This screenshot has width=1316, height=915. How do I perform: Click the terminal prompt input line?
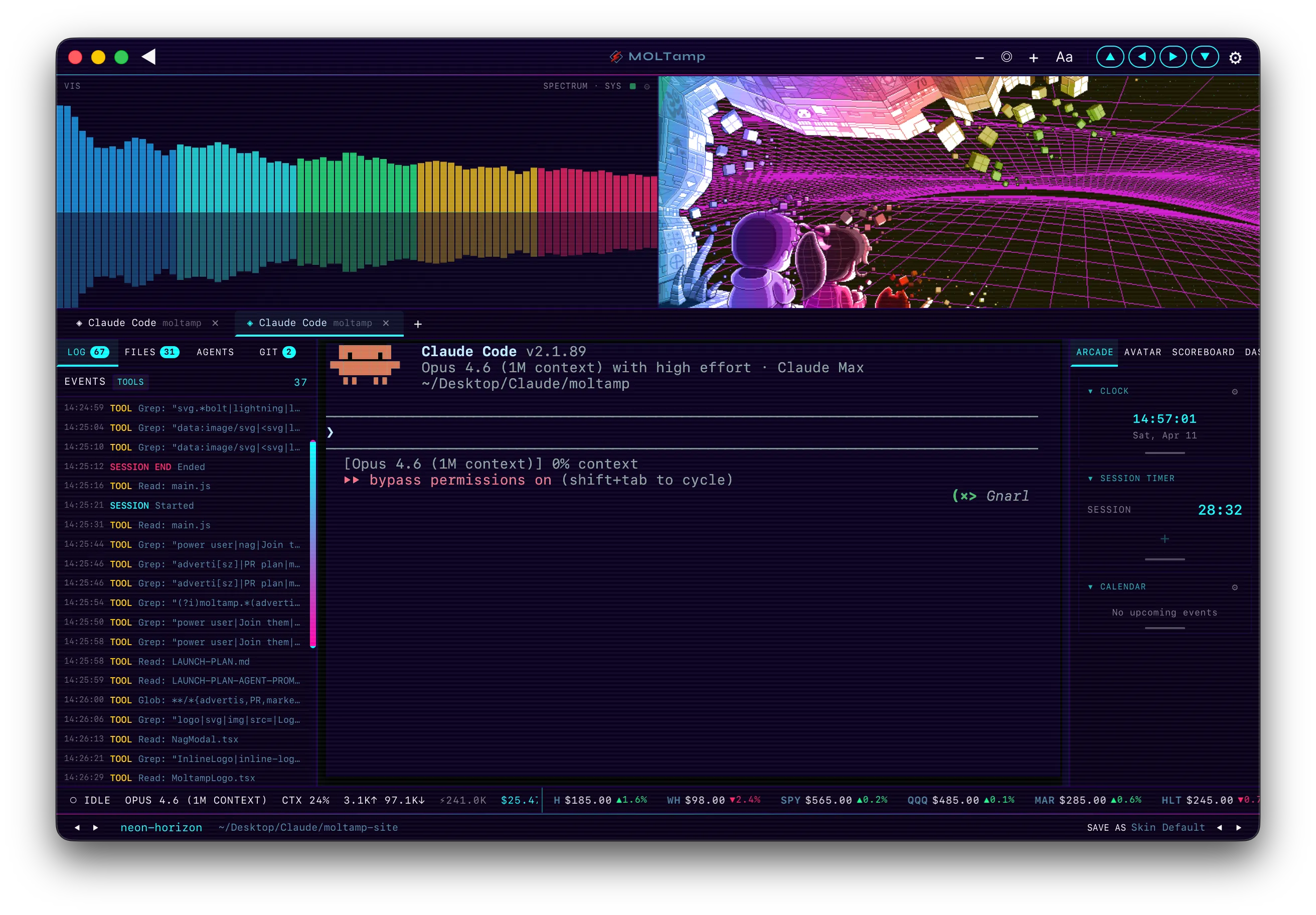click(x=682, y=433)
